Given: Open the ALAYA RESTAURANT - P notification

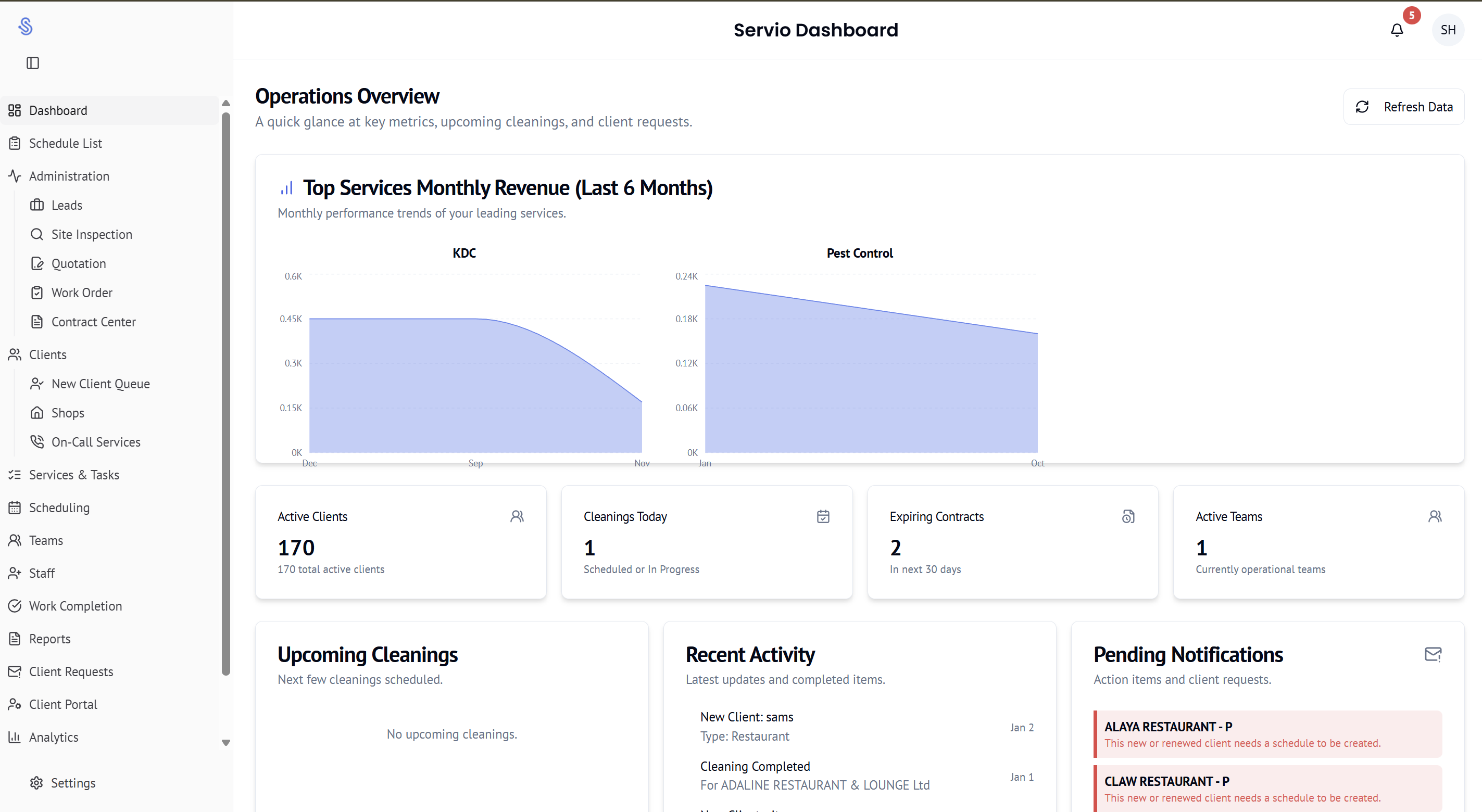Looking at the screenshot, I should pyautogui.click(x=1267, y=734).
